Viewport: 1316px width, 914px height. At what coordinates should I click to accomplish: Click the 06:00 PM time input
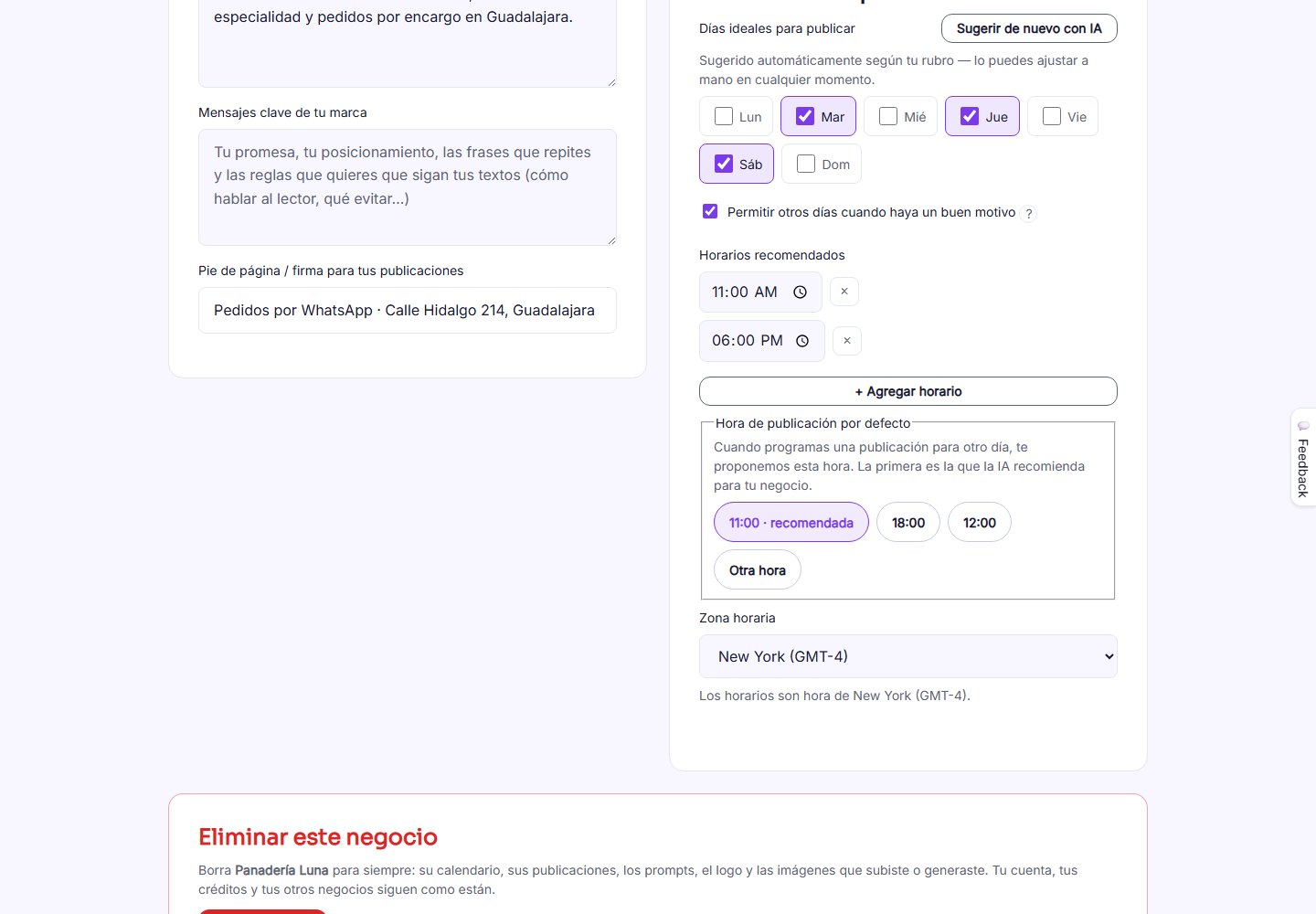(762, 341)
